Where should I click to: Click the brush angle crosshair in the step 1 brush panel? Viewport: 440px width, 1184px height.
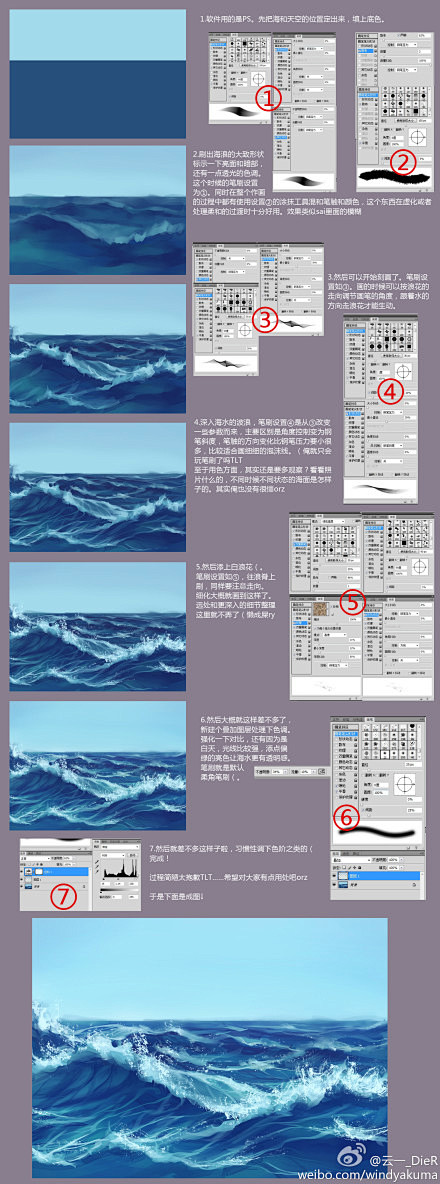coord(258,79)
